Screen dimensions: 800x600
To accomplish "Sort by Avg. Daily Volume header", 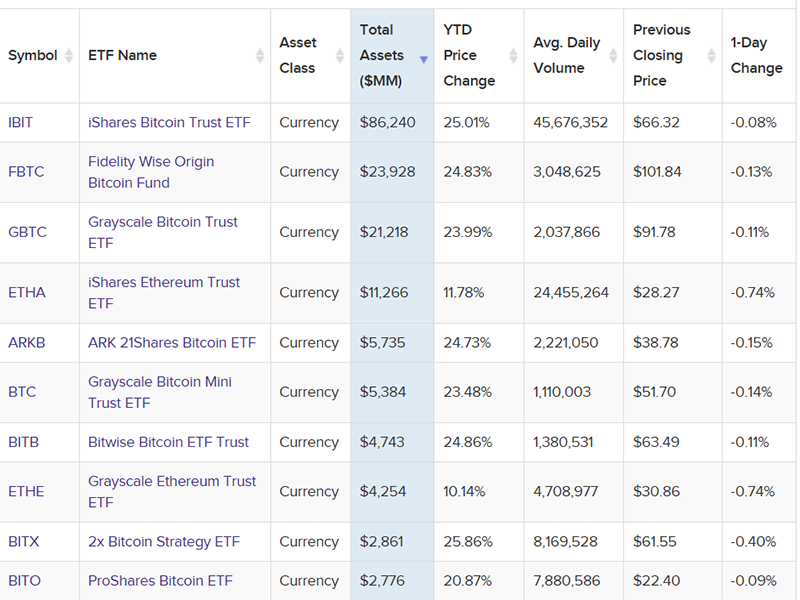I will [x=567, y=56].
